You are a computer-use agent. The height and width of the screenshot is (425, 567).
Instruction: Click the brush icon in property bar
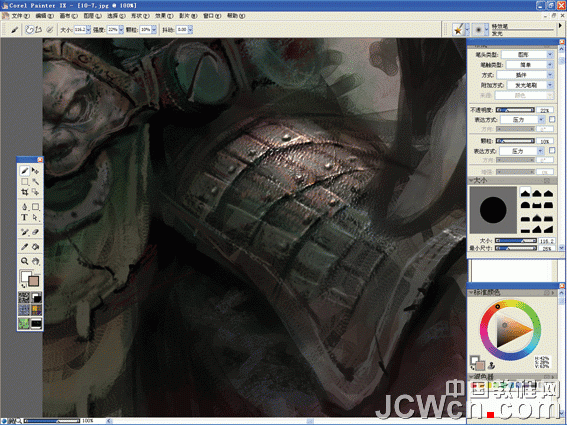pyautogui.click(x=14, y=30)
